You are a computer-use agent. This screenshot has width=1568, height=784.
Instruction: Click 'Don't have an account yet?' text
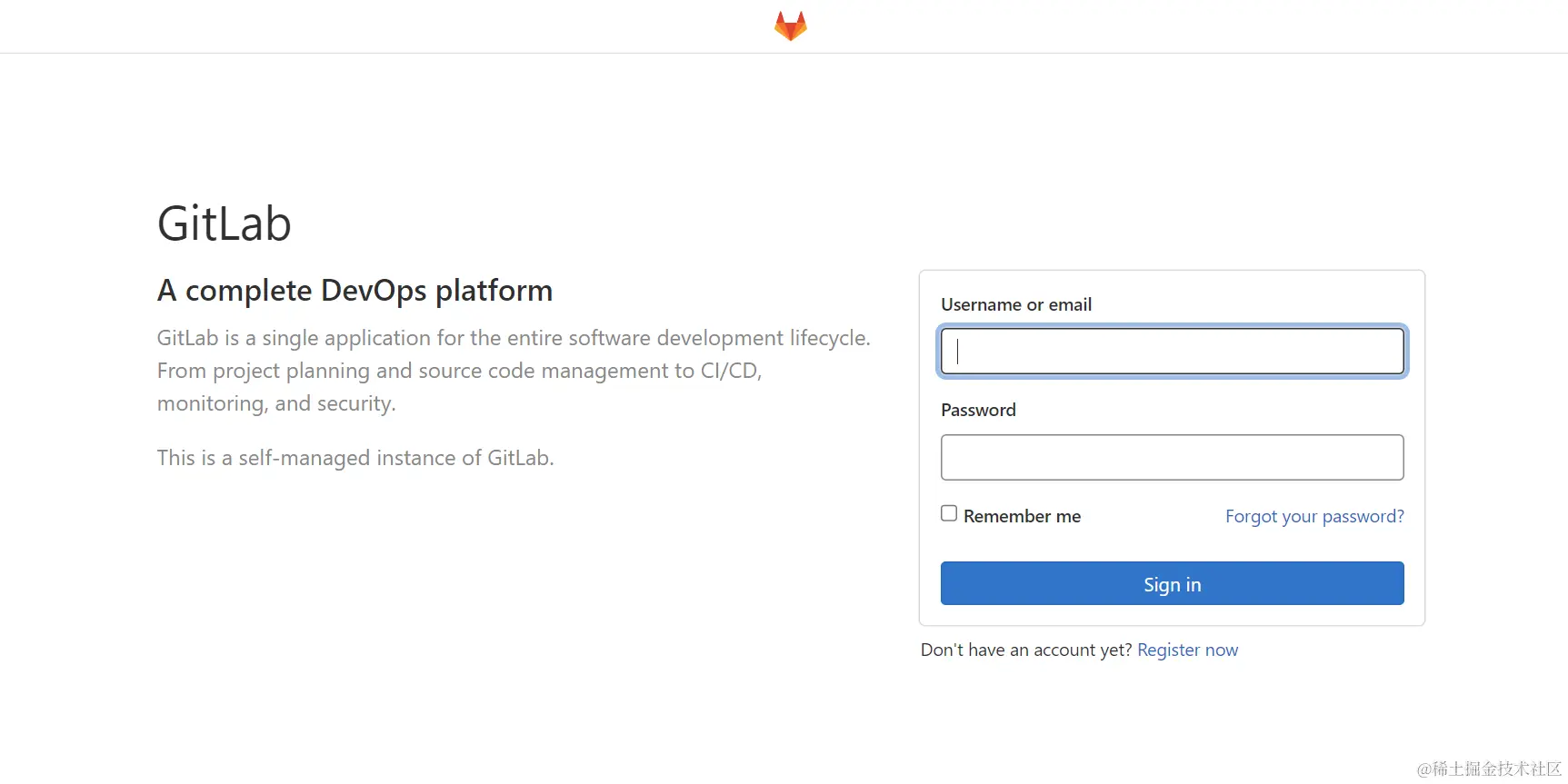click(x=1026, y=650)
